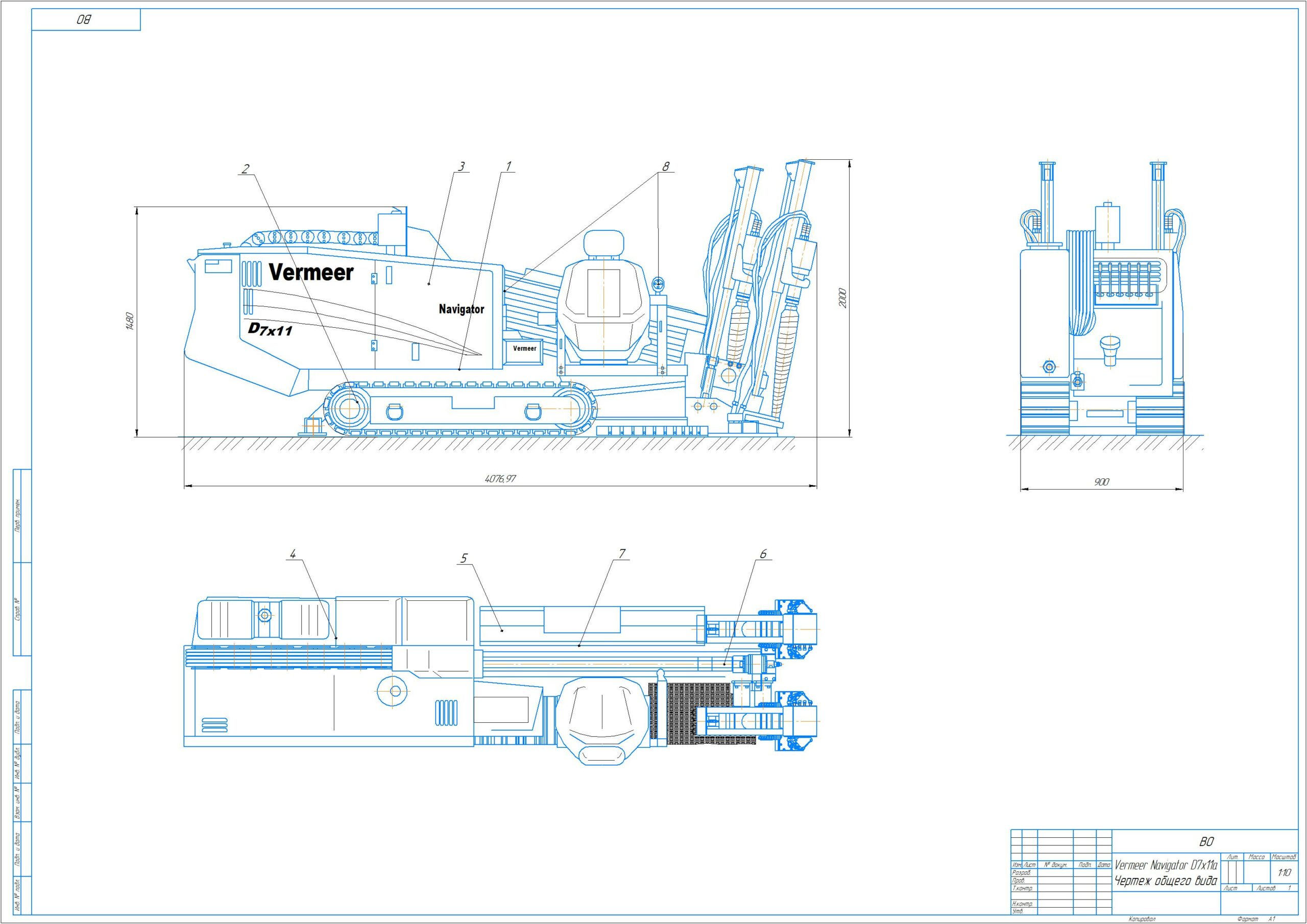The height and width of the screenshot is (924, 1307).
Task: Click the "Справ. №" side margin label
Action: (x=18, y=609)
